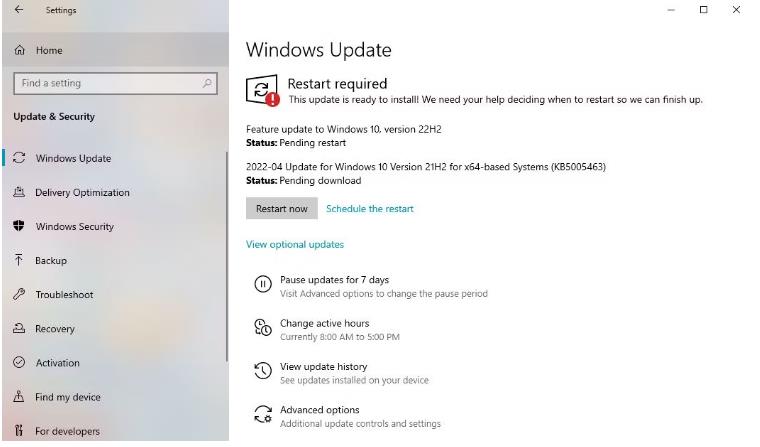Click the Restart now button
This screenshot has height=447, width=760.
(282, 208)
